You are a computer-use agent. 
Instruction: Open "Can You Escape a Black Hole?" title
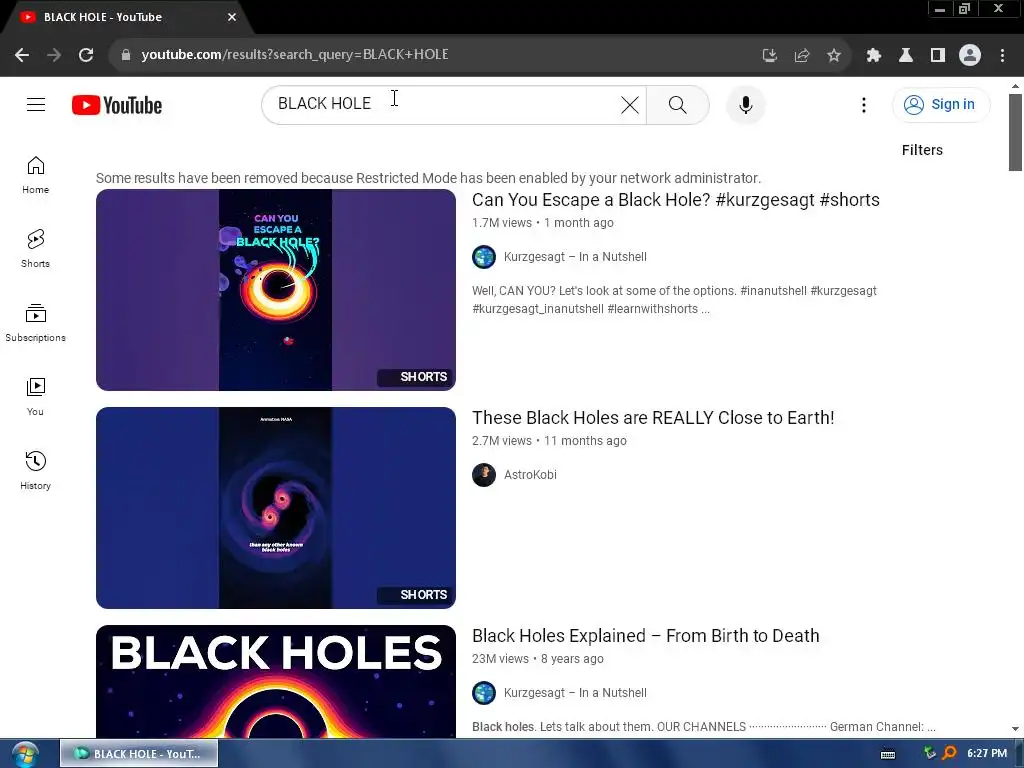(676, 200)
